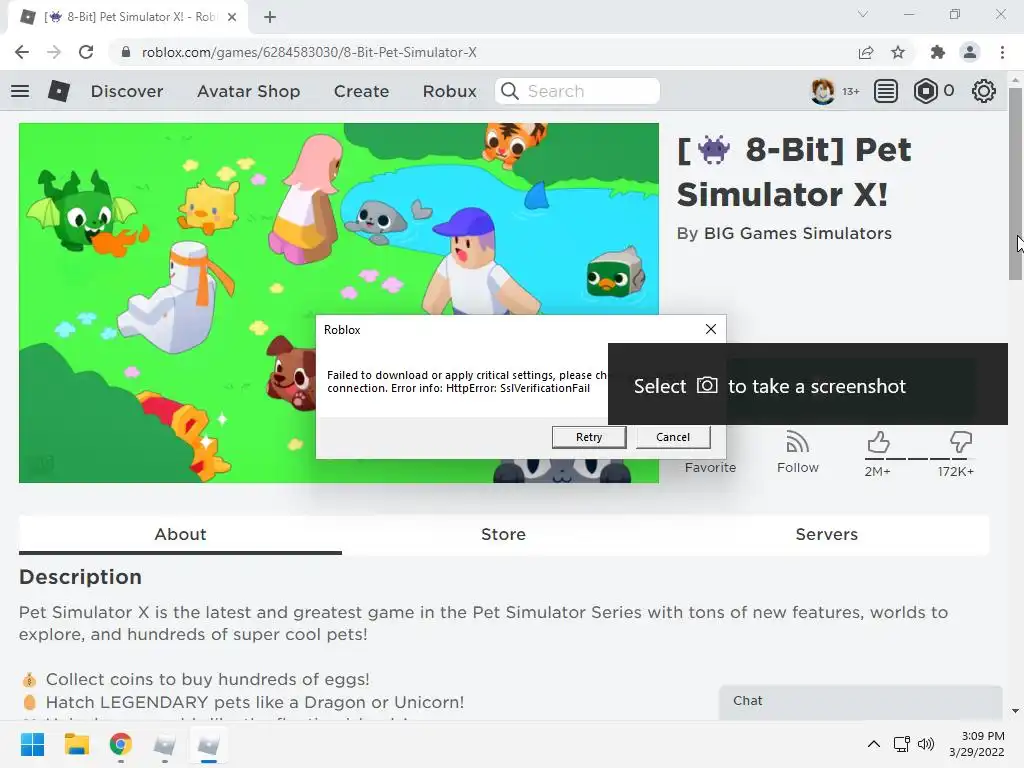Close the Roblox error dialog
Viewport: 1024px width, 768px height.
click(x=711, y=329)
